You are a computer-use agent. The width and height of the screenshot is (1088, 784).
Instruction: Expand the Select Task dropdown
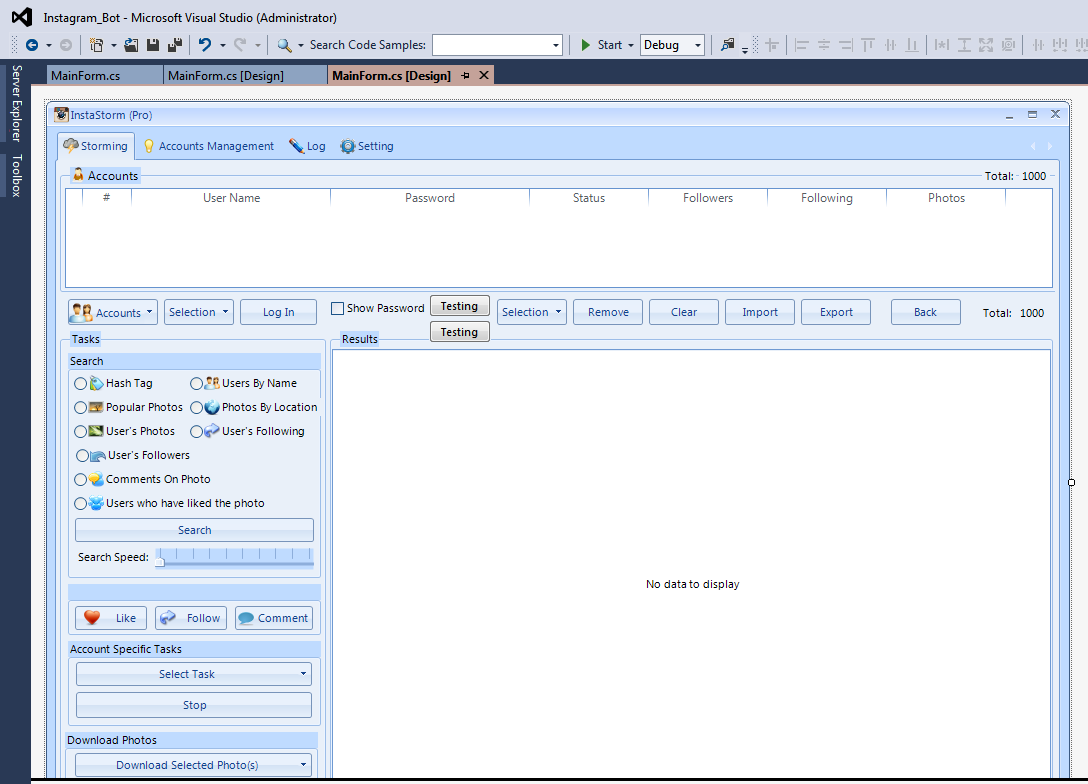pyautogui.click(x=194, y=674)
